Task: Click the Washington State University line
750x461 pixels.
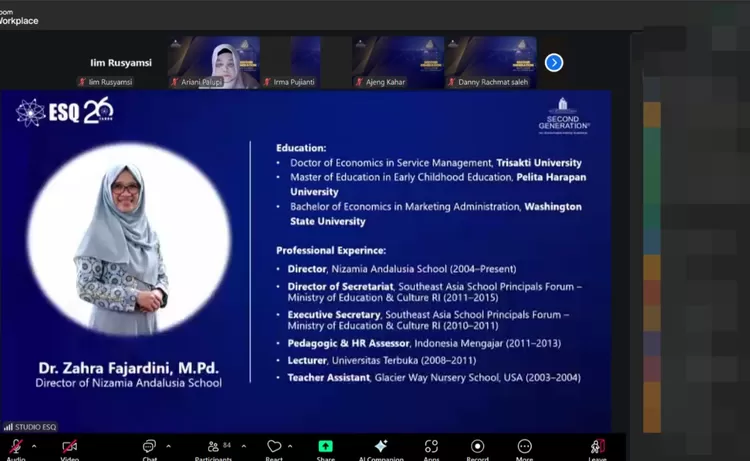Action: [436, 214]
